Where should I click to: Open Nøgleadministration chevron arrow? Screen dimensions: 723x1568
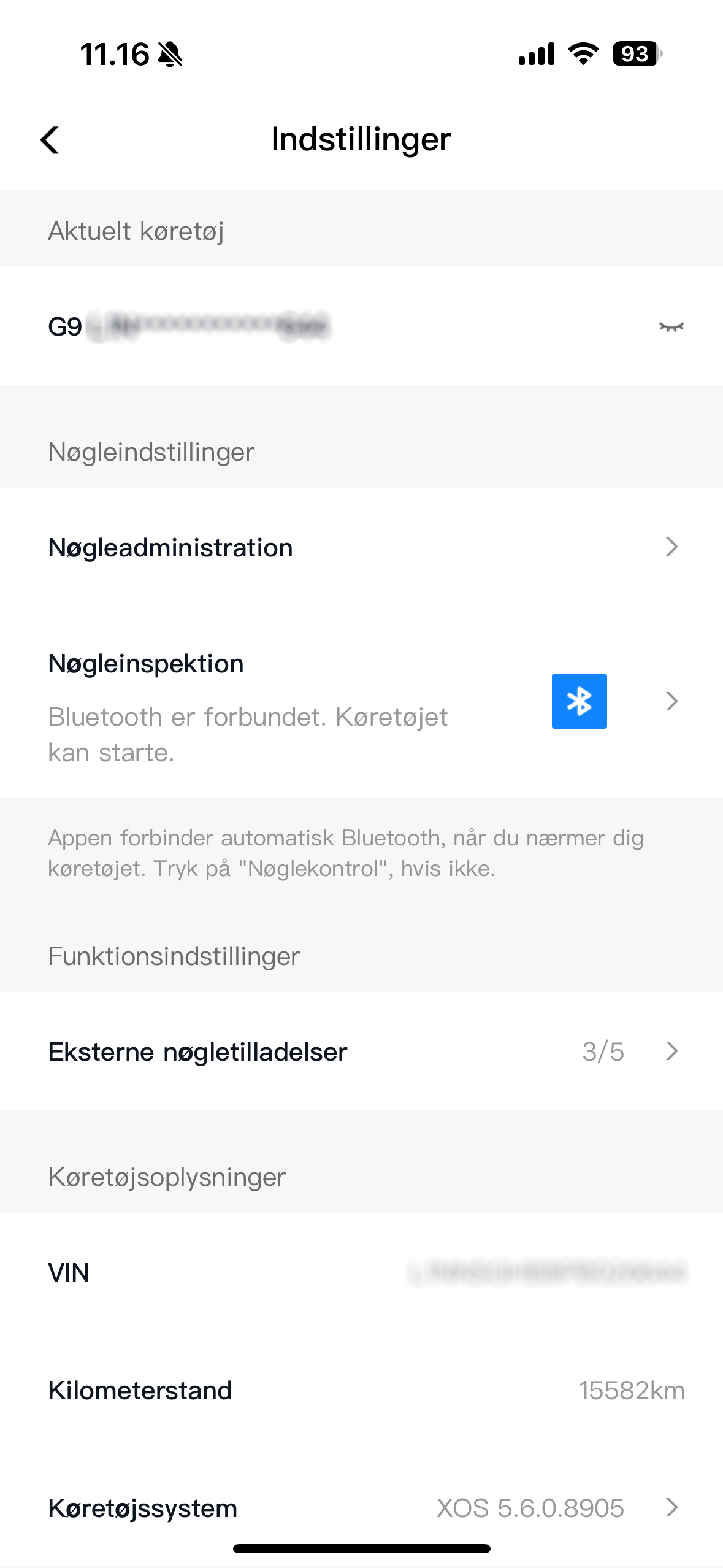672,547
